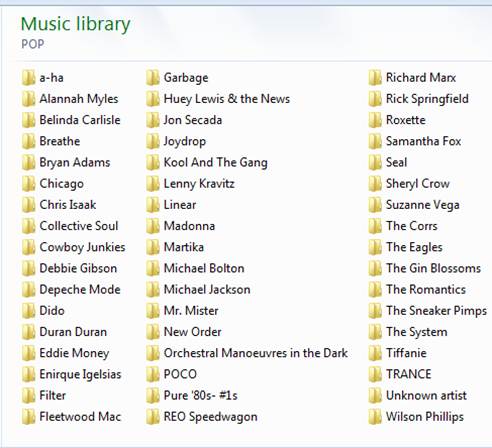The height and width of the screenshot is (448, 492).
Task: Click the Eddie Money folder icon
Action: (29, 353)
